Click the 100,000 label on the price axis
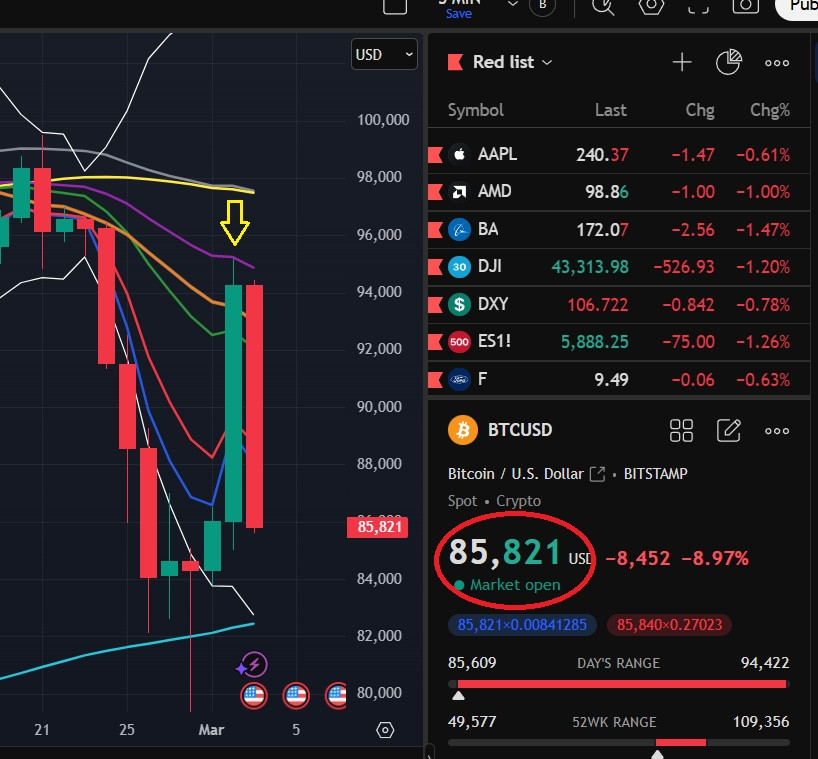The height and width of the screenshot is (759, 818). pyautogui.click(x=383, y=119)
